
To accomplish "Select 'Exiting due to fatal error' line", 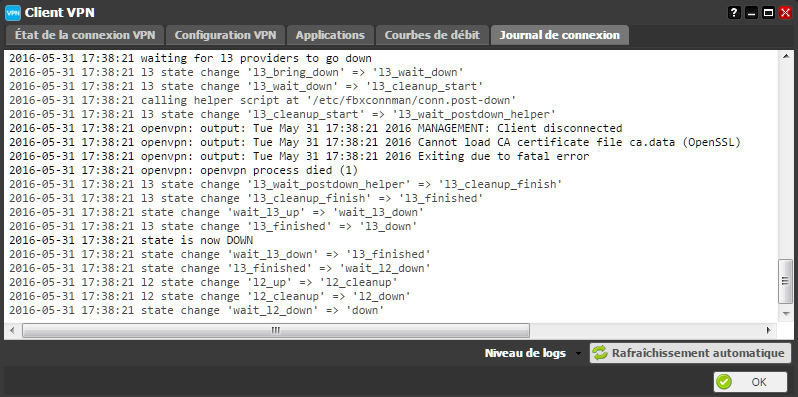I will tap(299, 156).
